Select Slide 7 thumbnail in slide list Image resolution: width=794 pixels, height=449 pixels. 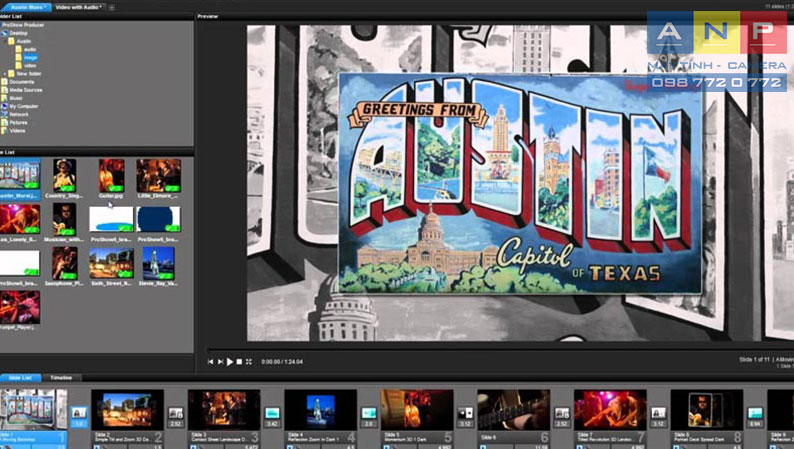coord(610,410)
